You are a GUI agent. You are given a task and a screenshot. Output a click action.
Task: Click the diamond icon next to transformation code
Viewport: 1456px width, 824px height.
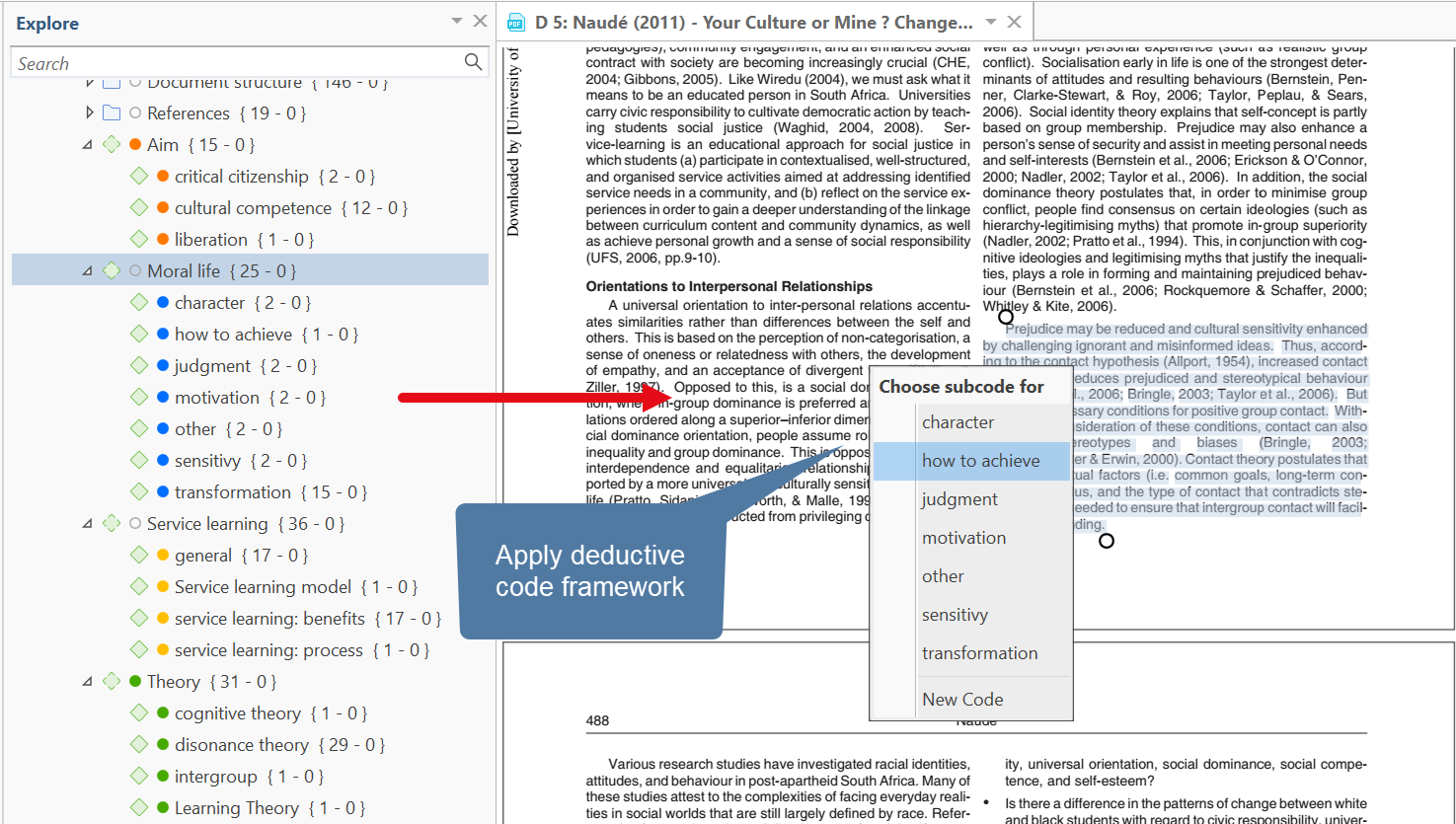[x=139, y=492]
